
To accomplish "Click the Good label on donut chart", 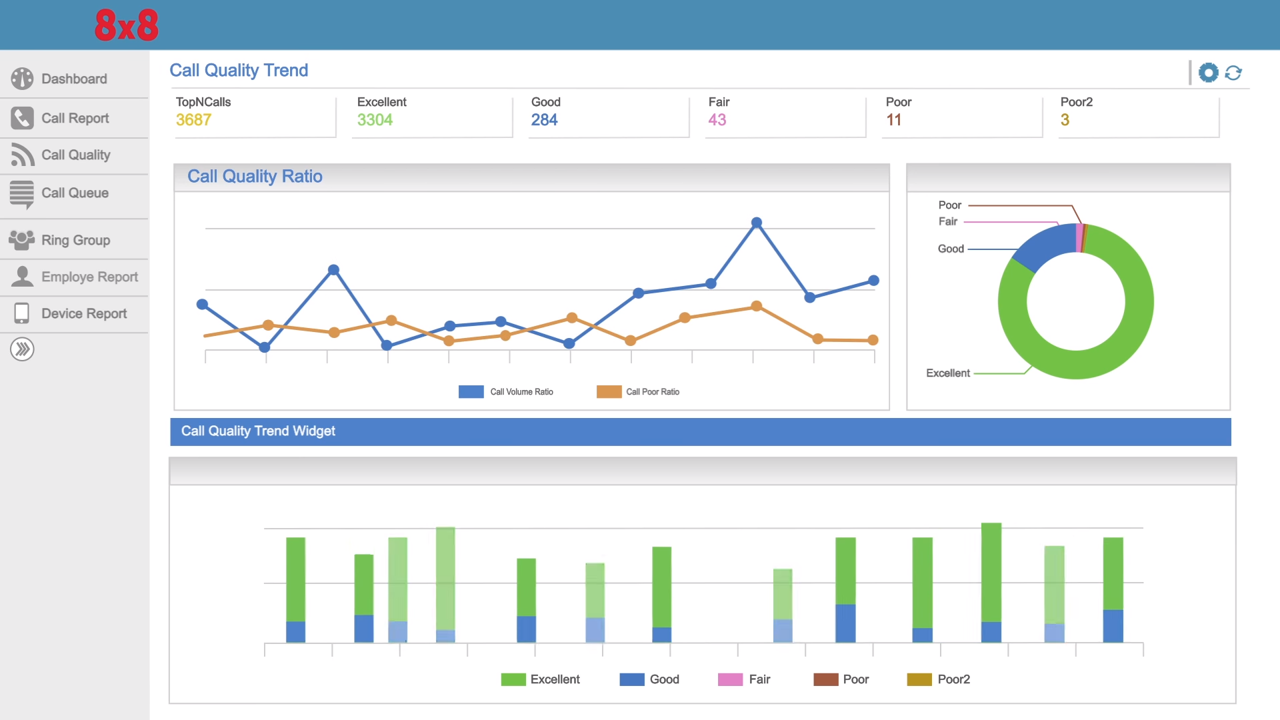I will (x=951, y=249).
